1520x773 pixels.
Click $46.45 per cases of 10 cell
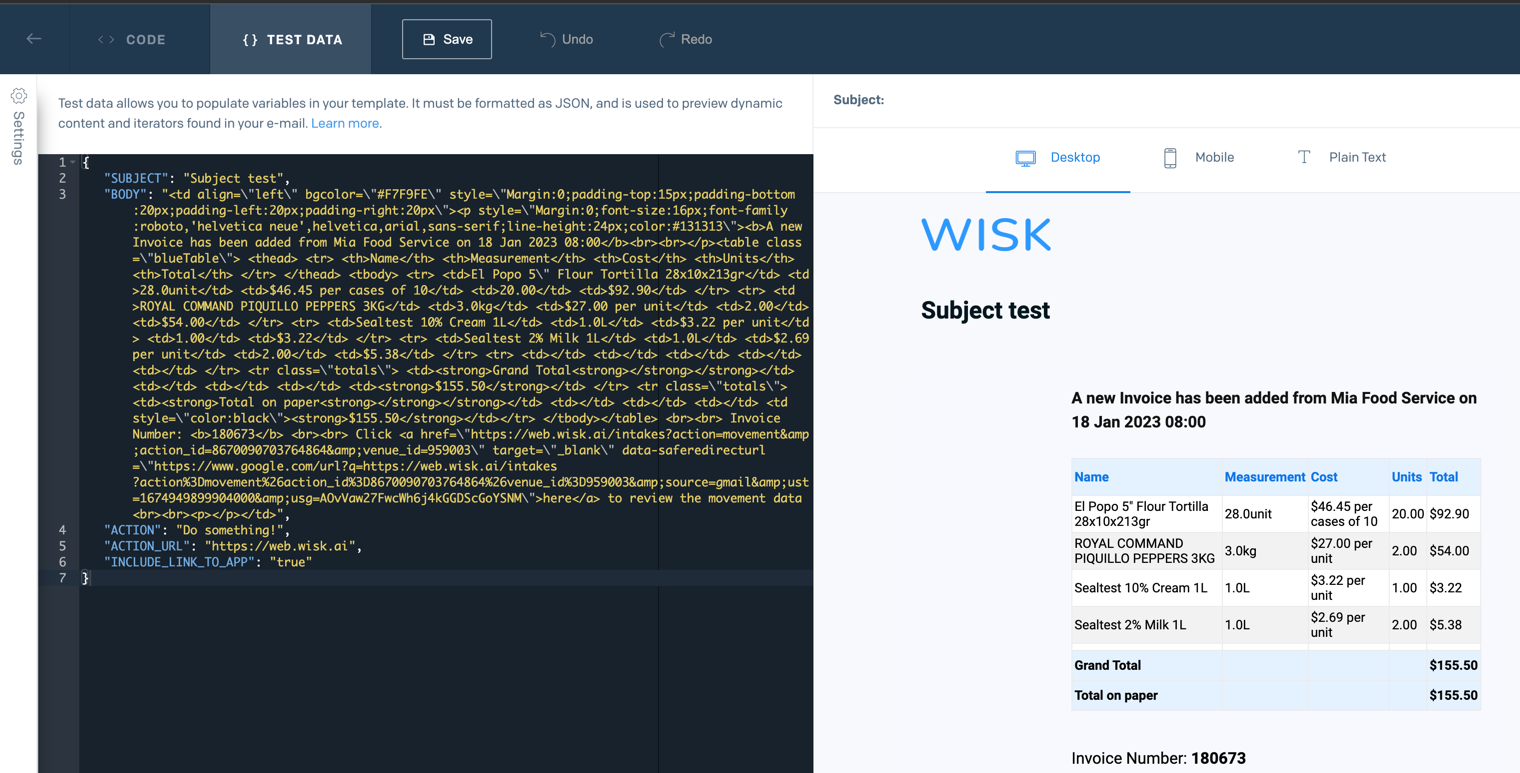[1347, 514]
